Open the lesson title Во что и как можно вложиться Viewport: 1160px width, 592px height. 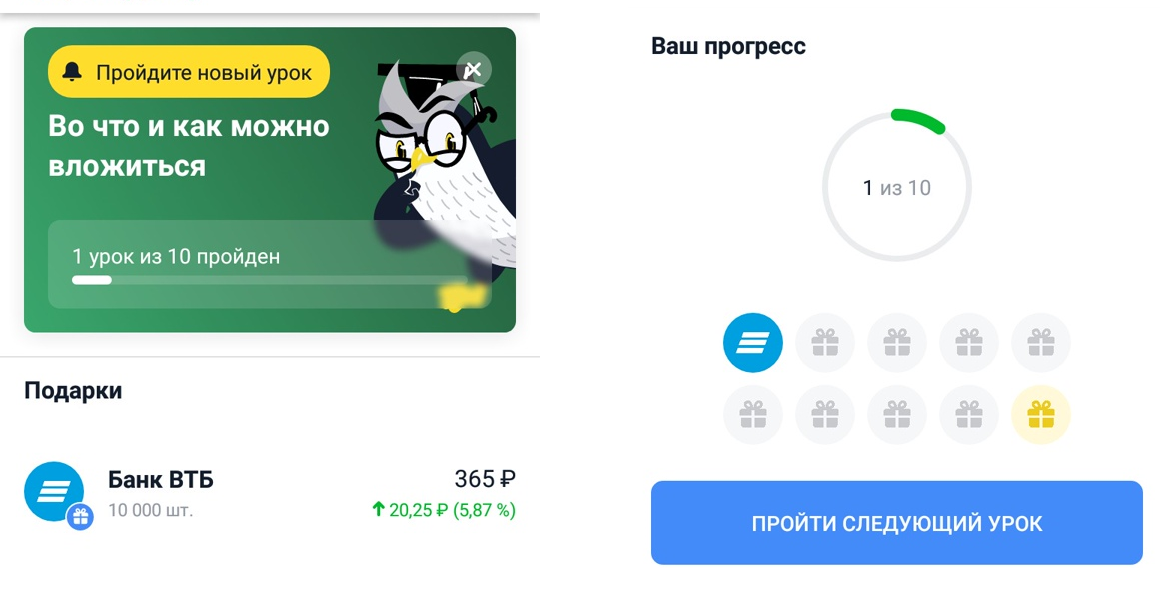coord(189,146)
